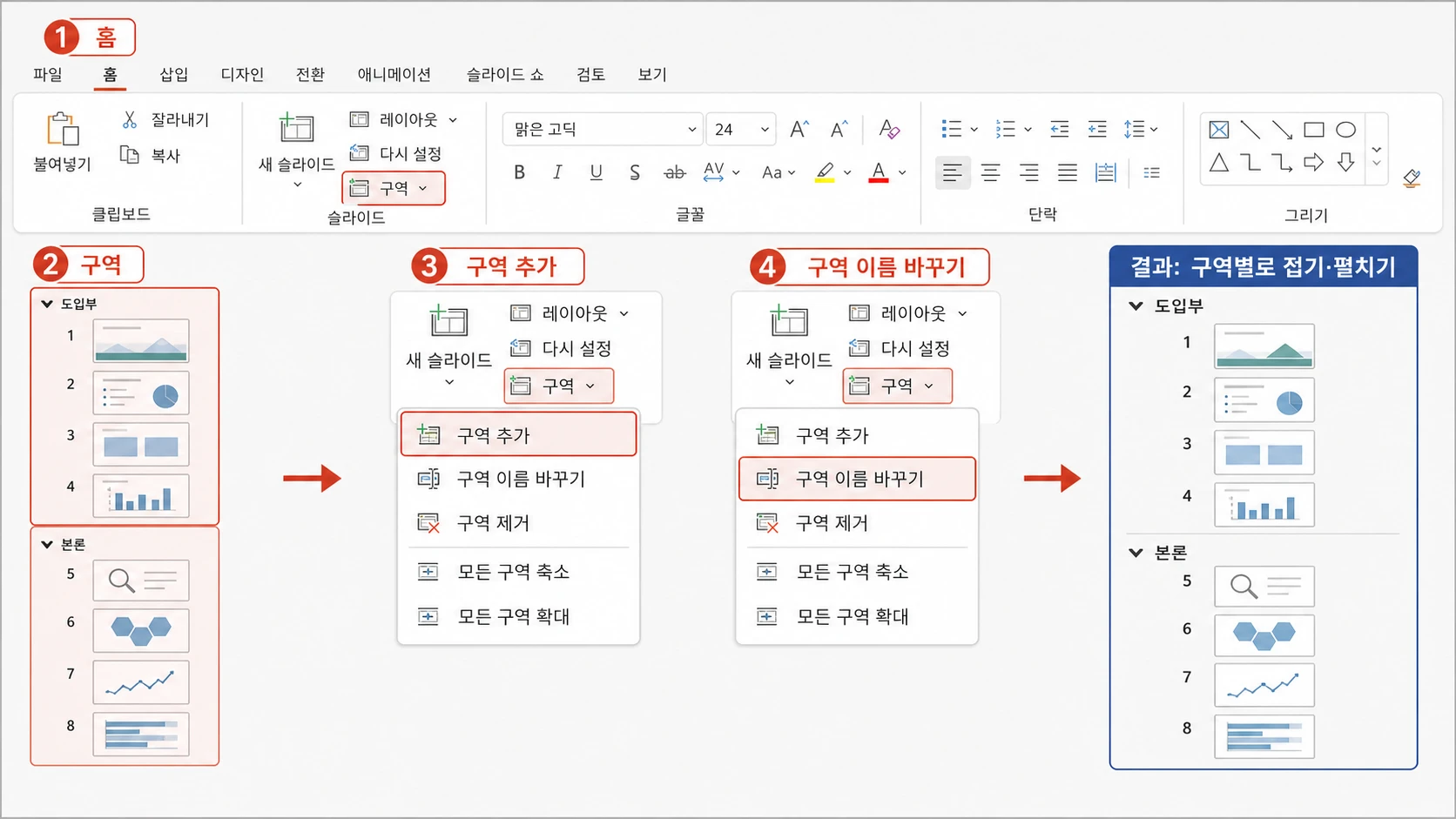Toggle bold formatting in the font group

point(519,172)
